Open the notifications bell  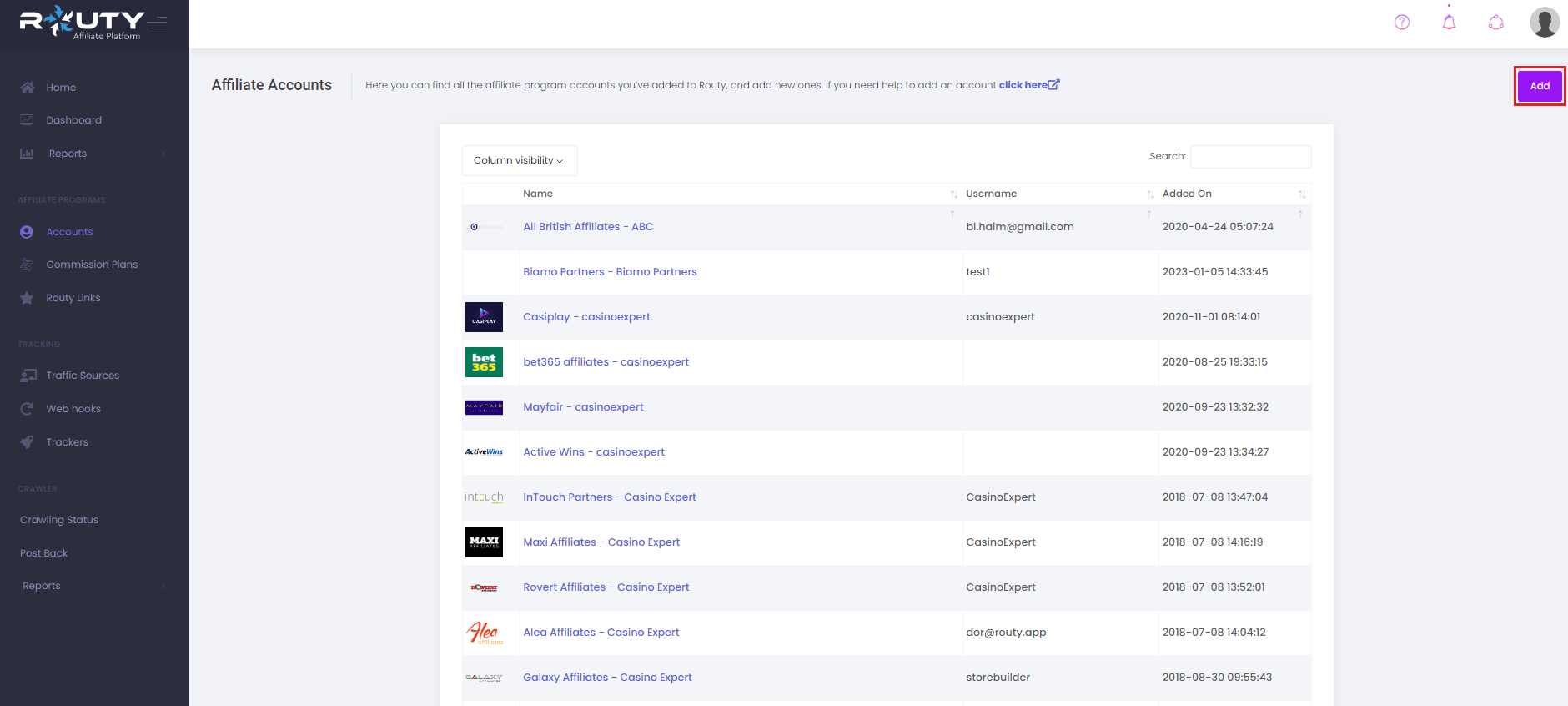tap(1450, 23)
